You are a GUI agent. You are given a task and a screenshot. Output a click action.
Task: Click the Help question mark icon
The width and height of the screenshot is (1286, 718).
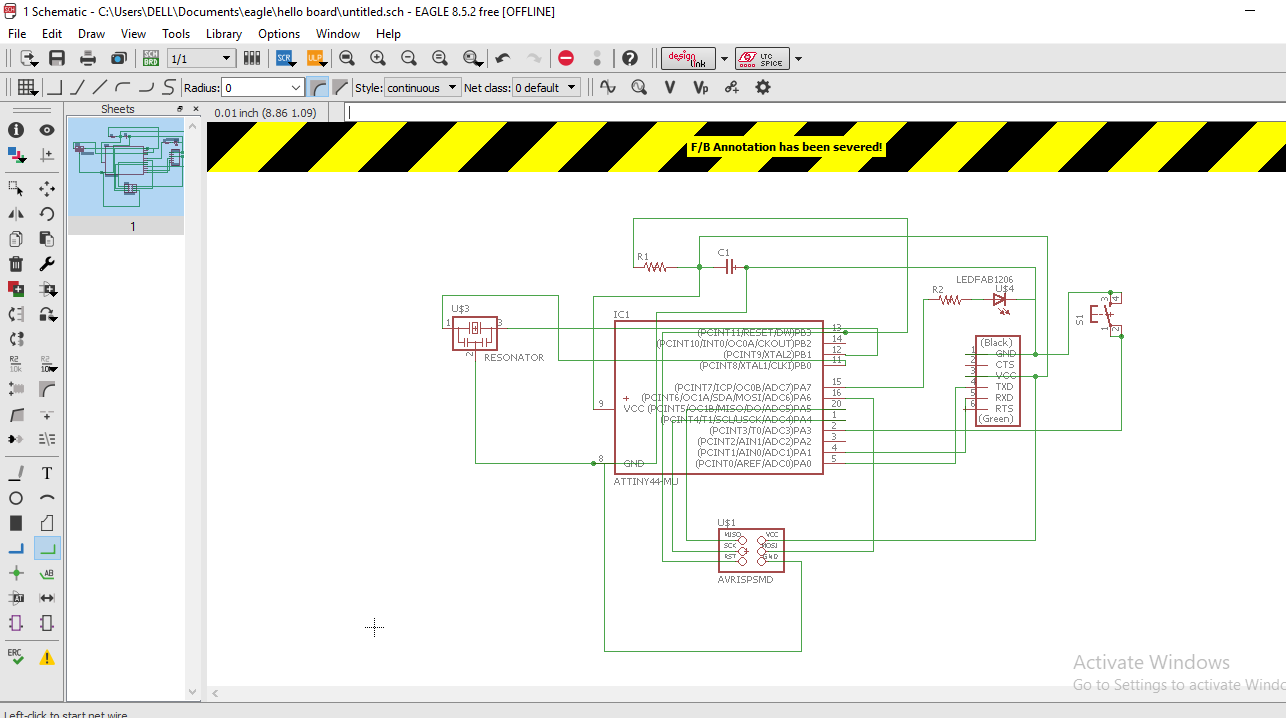pyautogui.click(x=629, y=59)
